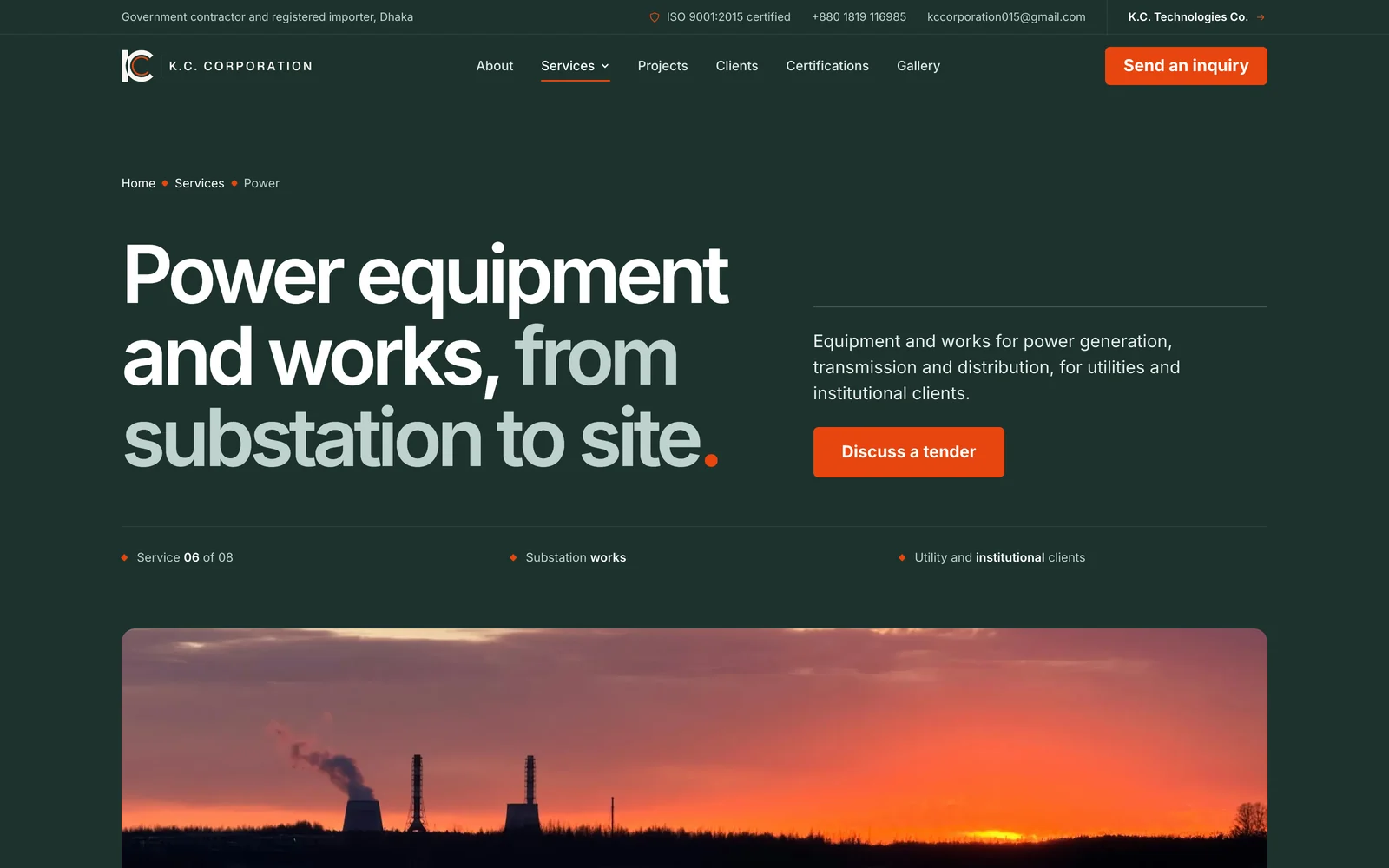The width and height of the screenshot is (1389, 868).
Task: Open Certifications in the navigation
Action: (x=827, y=66)
